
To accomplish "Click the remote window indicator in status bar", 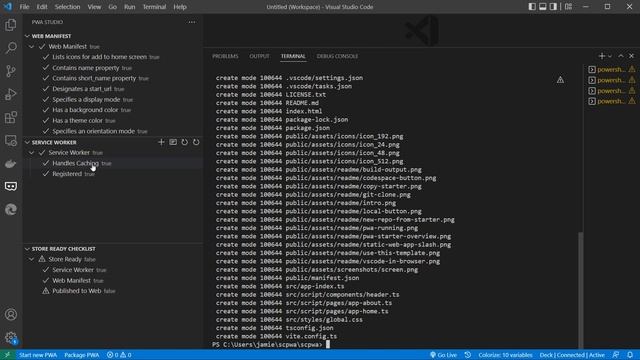I will click(x=7, y=355).
